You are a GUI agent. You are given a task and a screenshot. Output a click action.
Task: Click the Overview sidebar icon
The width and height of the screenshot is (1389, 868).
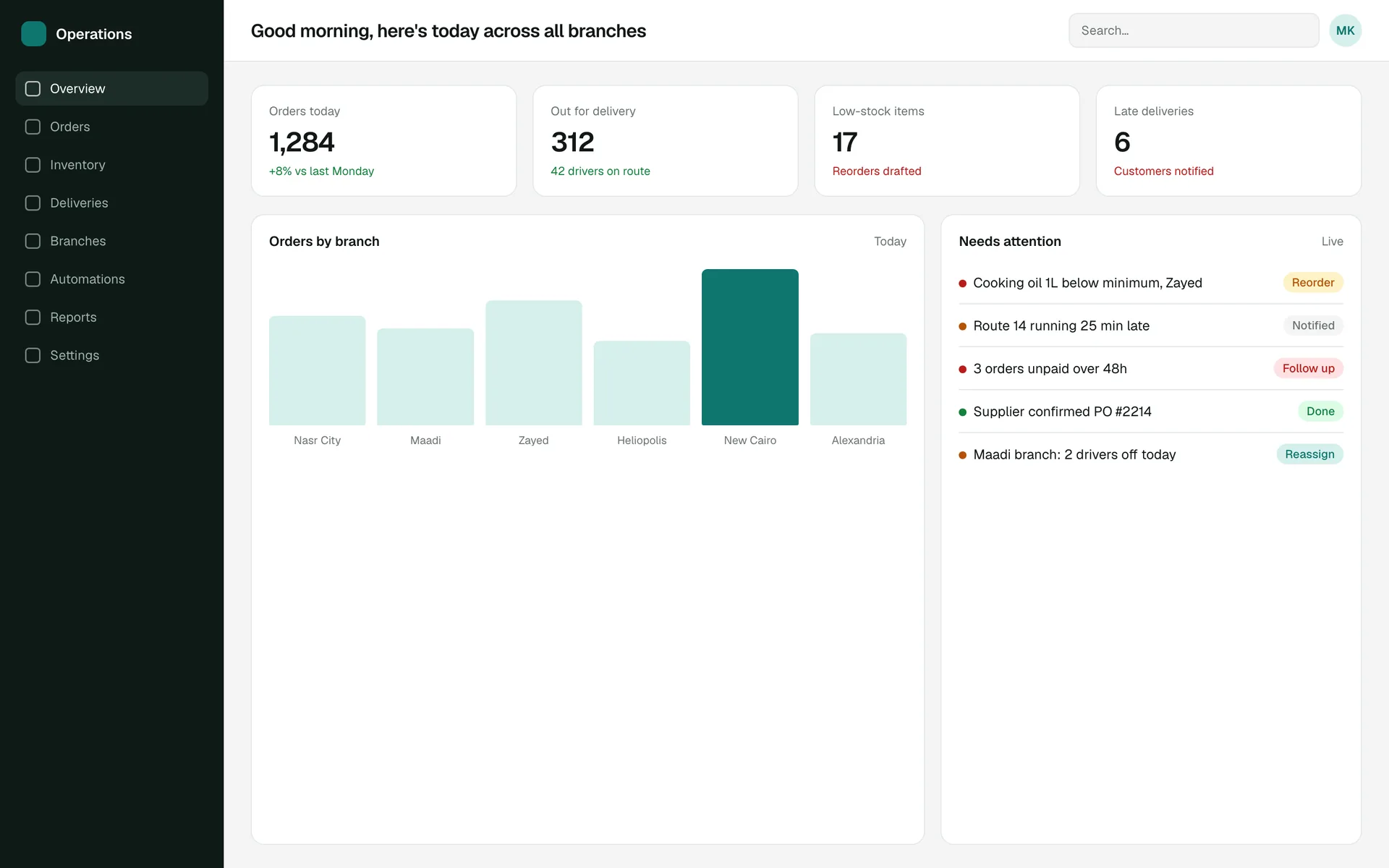click(x=33, y=89)
